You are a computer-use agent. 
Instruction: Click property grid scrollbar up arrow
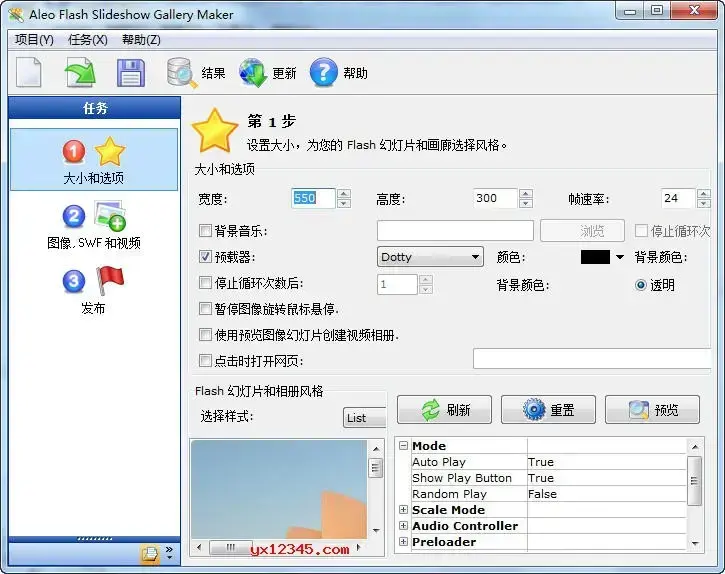[x=694, y=447]
